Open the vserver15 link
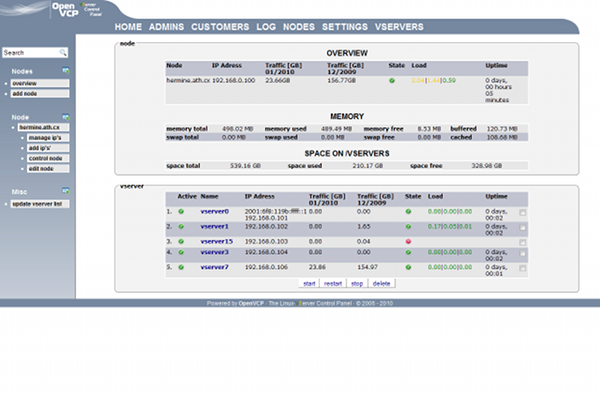Image resolution: width=600 pixels, height=393 pixels. tap(217, 241)
